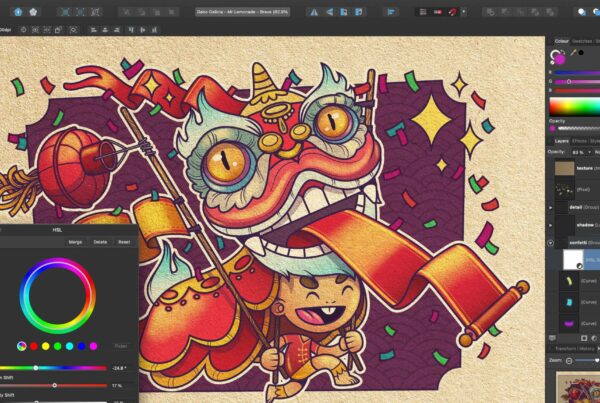
Task: Click the third view mode toolbar icon
Action: 95,12
